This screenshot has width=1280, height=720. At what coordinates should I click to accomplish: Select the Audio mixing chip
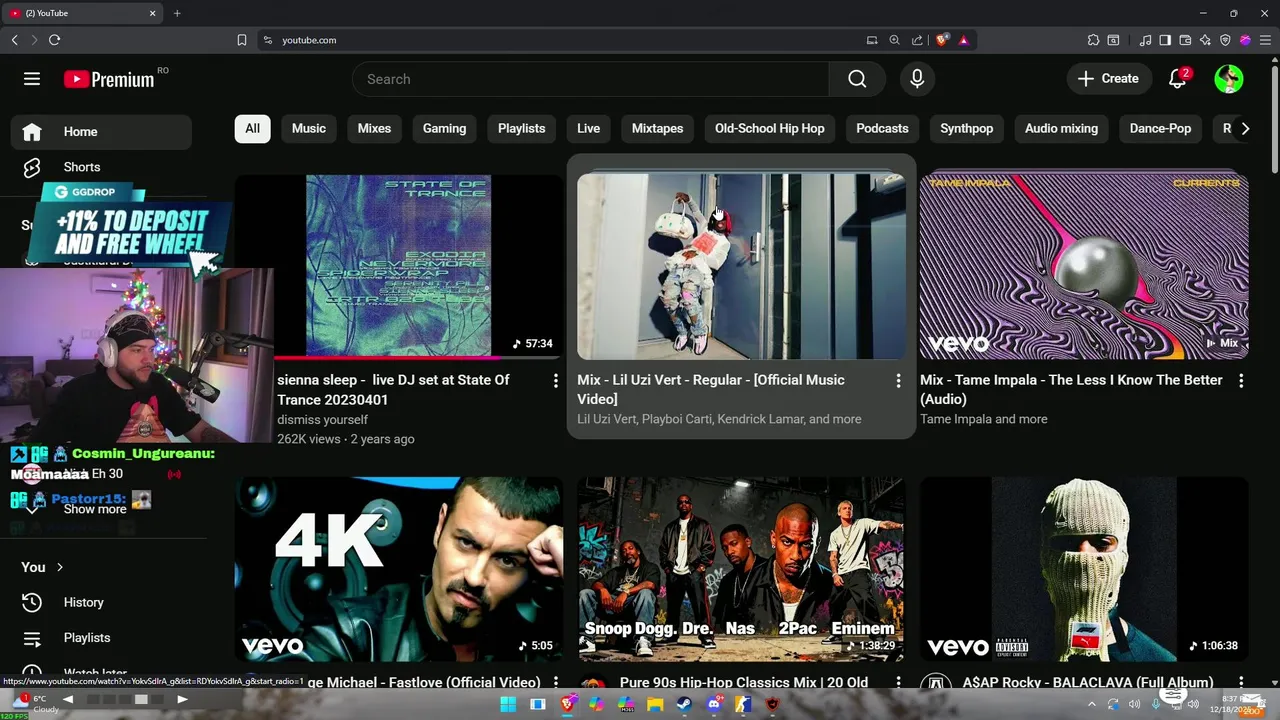click(x=1061, y=128)
